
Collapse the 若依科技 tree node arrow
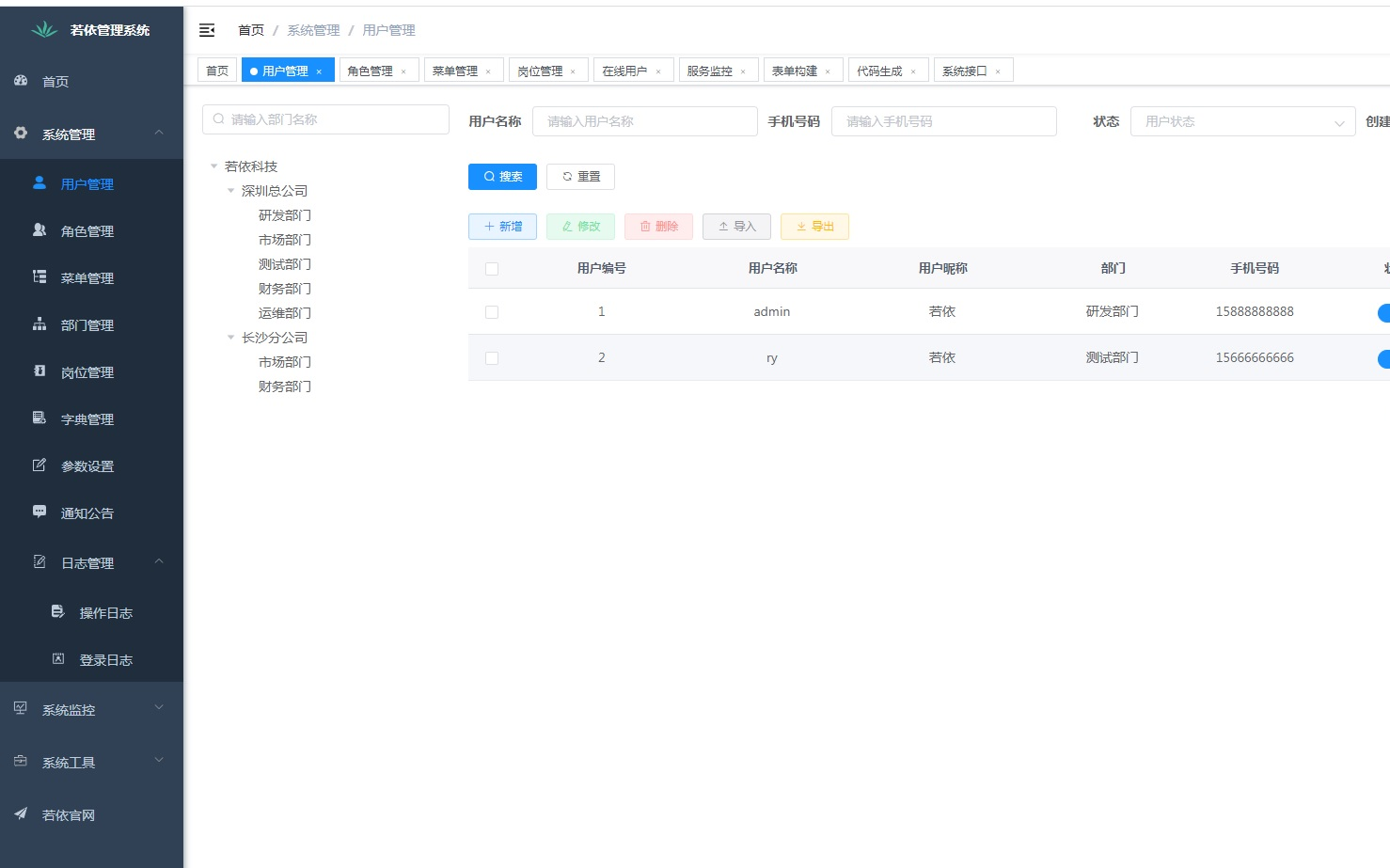click(214, 166)
